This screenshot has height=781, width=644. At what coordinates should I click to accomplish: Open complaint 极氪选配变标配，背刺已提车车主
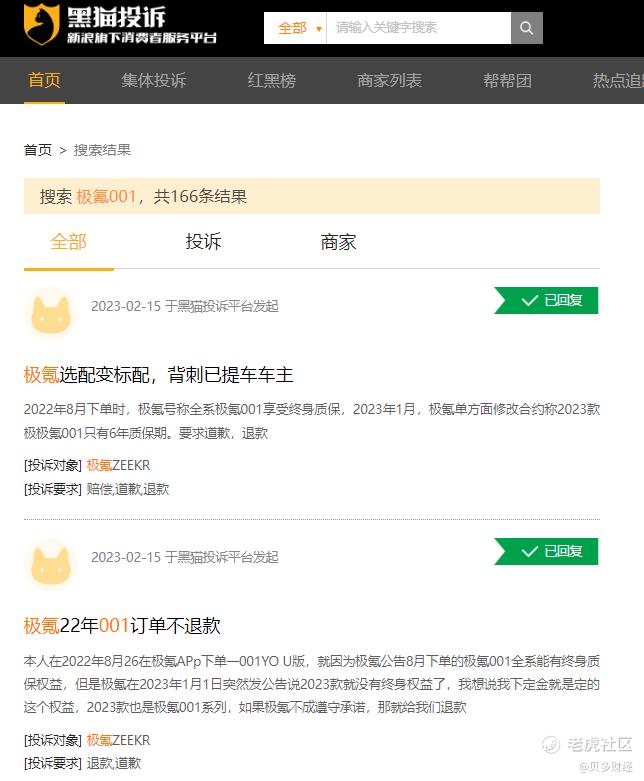pos(158,375)
